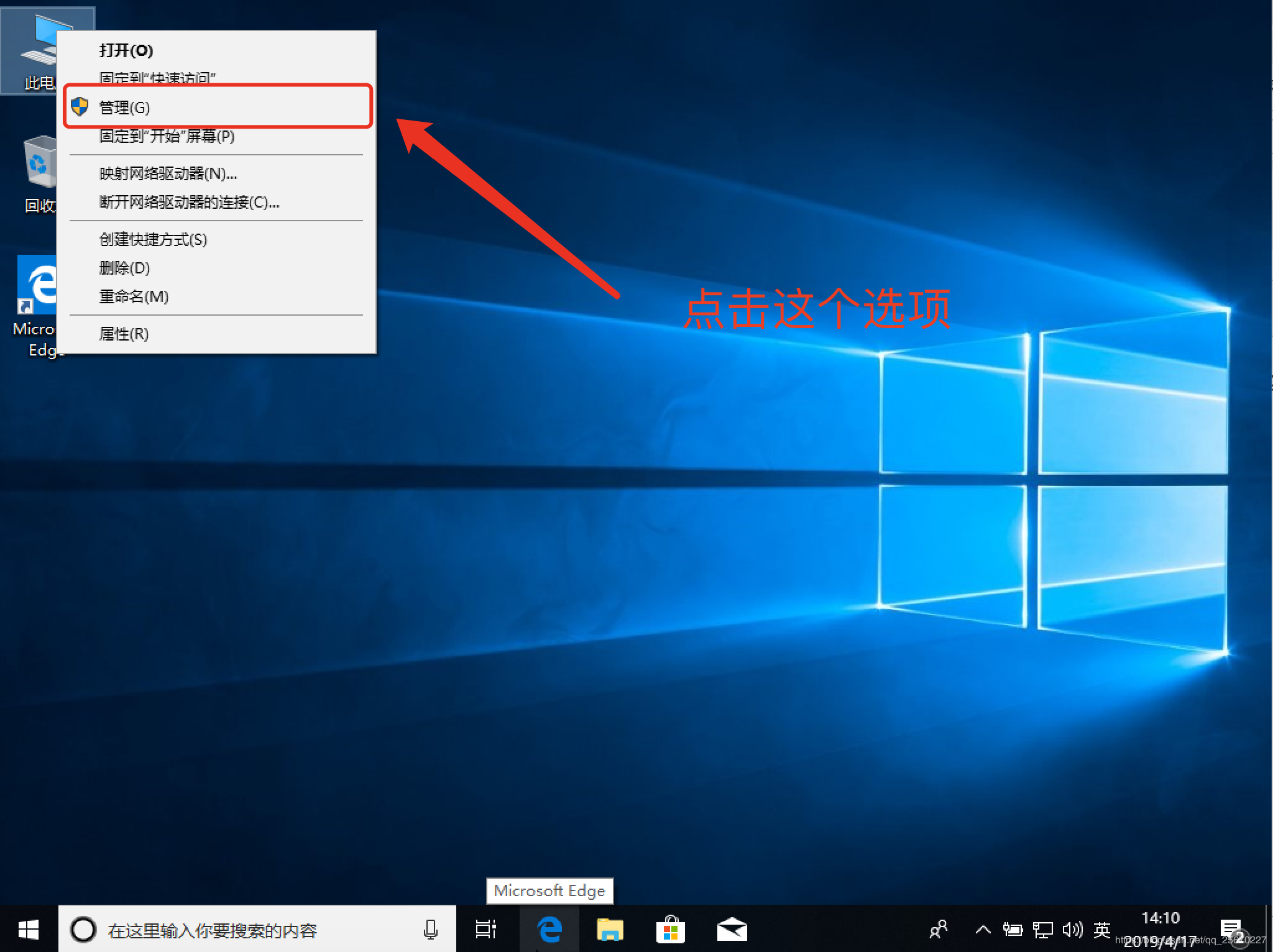Viewport: 1273px width, 952px height.
Task: Click the Task View icon
Action: (x=485, y=930)
